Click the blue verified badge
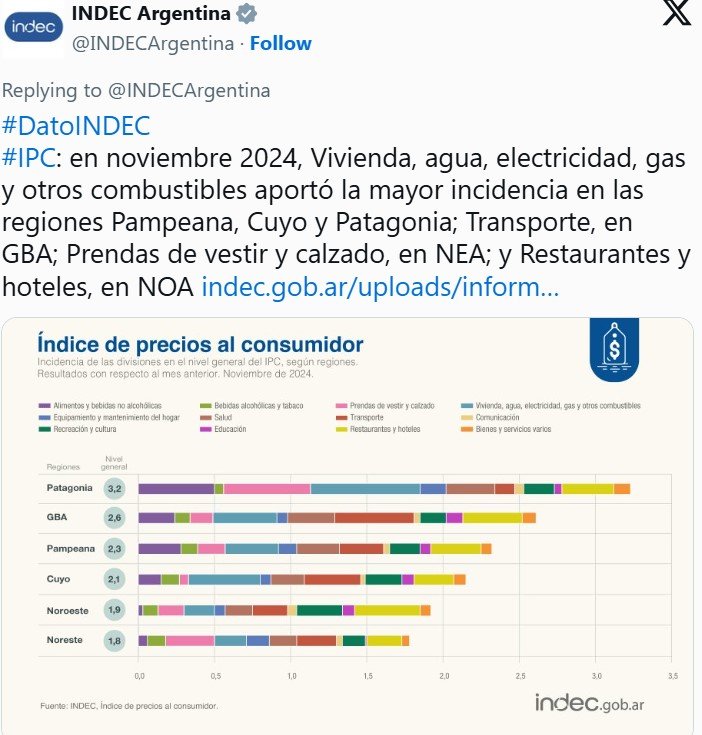The height and width of the screenshot is (735, 702). point(246,14)
